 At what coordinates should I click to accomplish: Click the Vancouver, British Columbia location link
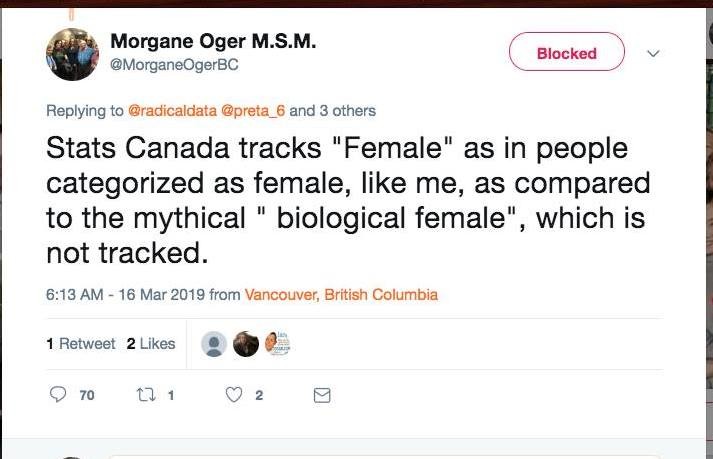341,295
